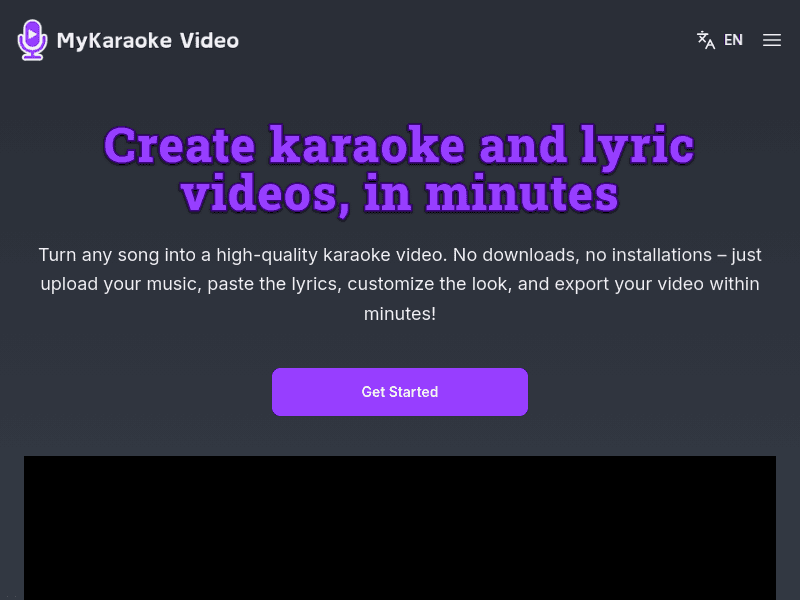Click the karaoke videos headline text
This screenshot has height=600, width=800.
point(400,168)
